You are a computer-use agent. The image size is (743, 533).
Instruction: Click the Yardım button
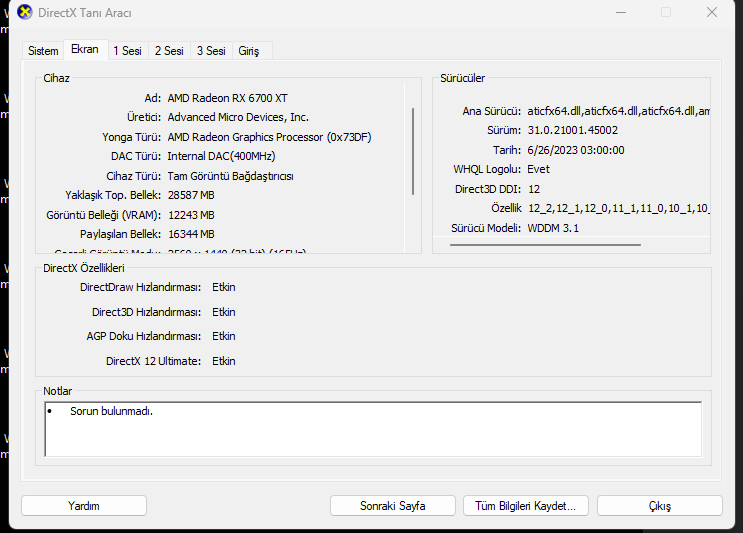84,506
